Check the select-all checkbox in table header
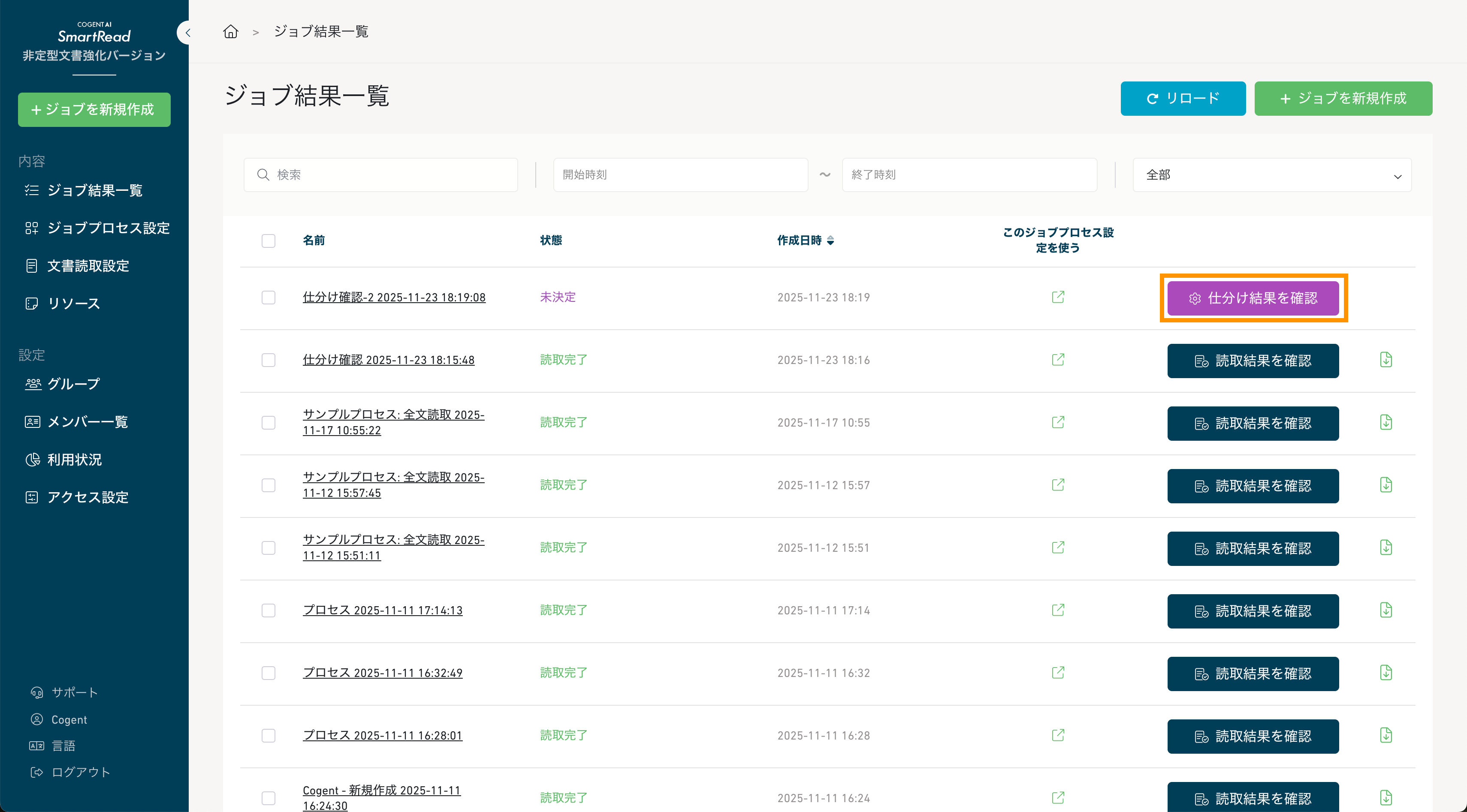 point(268,241)
